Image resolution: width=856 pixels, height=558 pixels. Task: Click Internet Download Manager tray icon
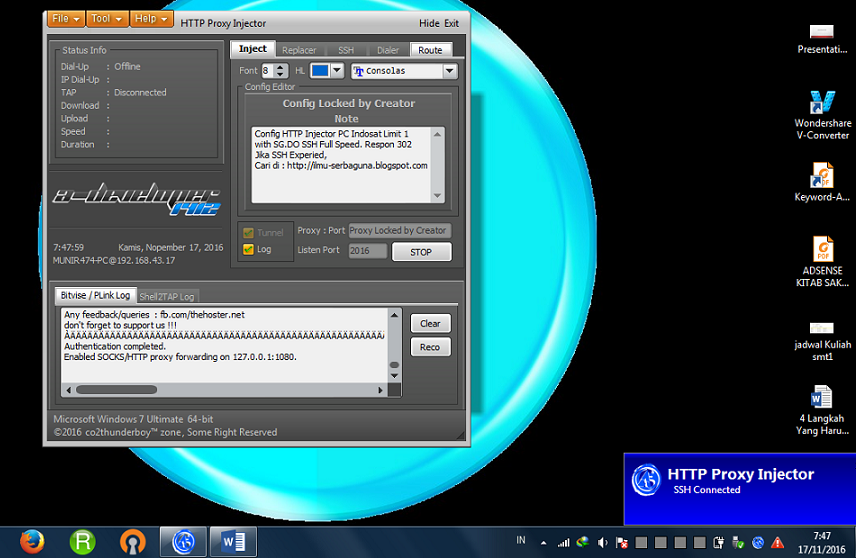(582, 542)
